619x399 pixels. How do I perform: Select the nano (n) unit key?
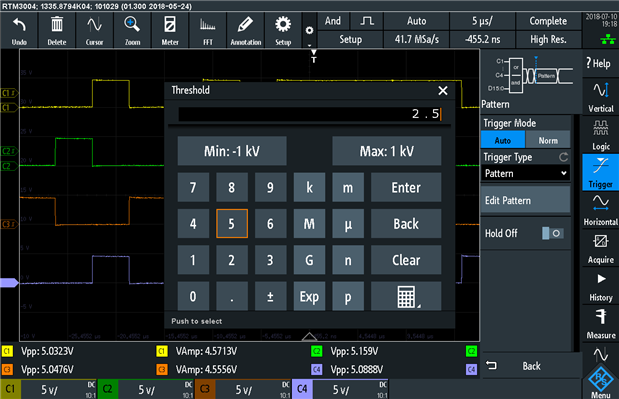(348, 260)
